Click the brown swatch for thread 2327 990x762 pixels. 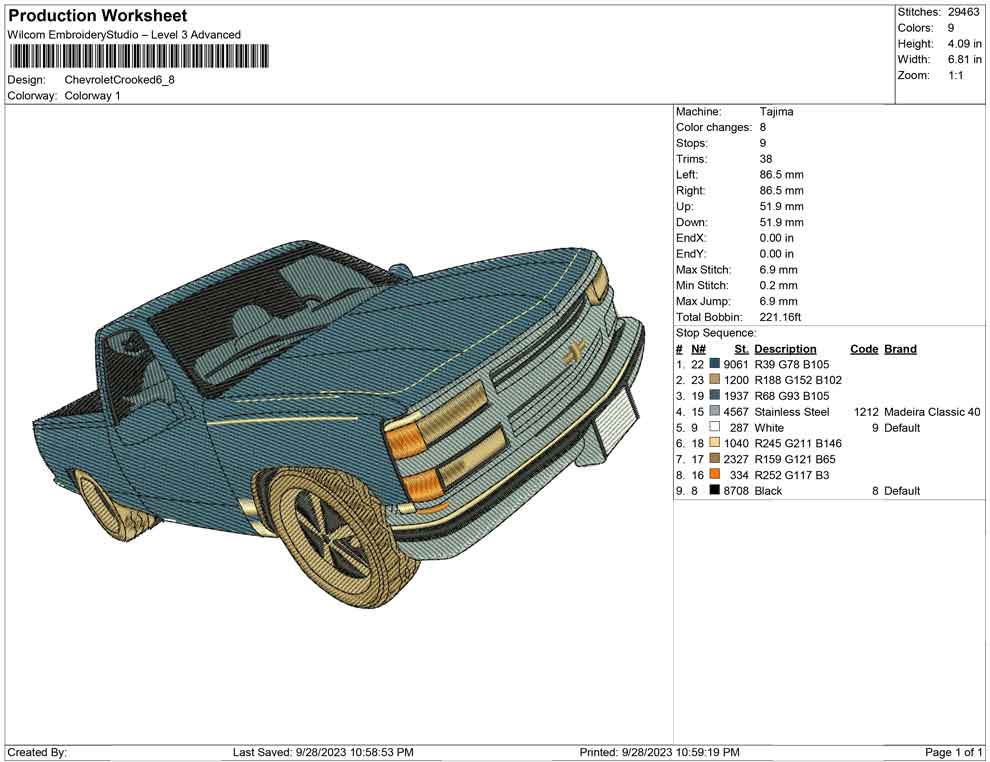[x=715, y=459]
